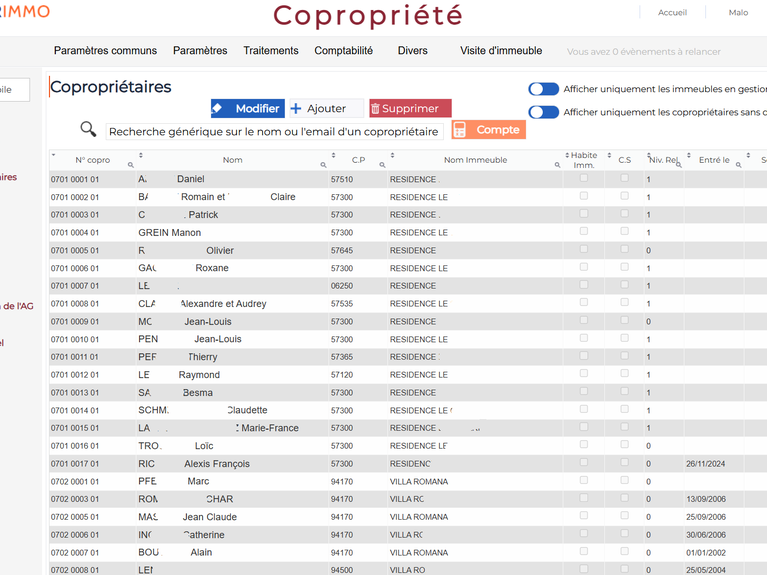
Task: Open the Paramètres communs menu
Action: 105,50
